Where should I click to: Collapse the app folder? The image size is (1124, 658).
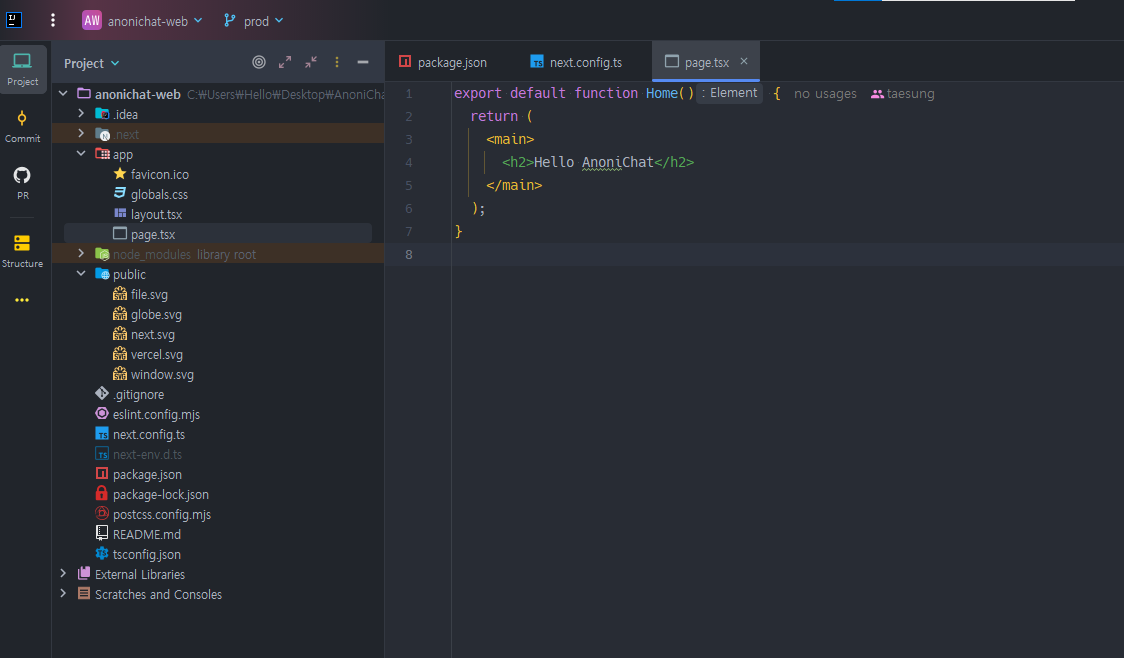tap(81, 153)
